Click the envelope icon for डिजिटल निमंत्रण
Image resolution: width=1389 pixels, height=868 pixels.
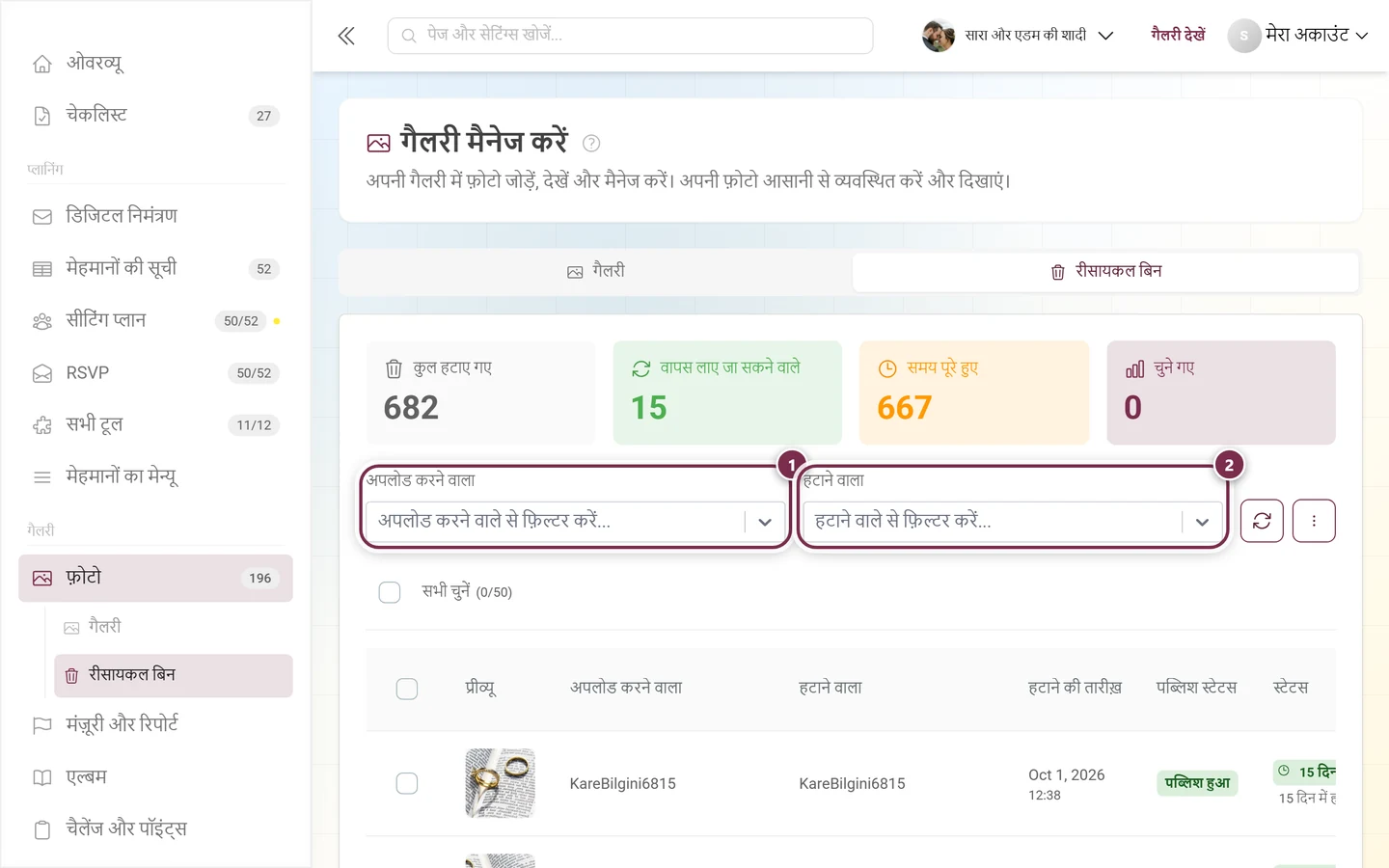[42, 217]
